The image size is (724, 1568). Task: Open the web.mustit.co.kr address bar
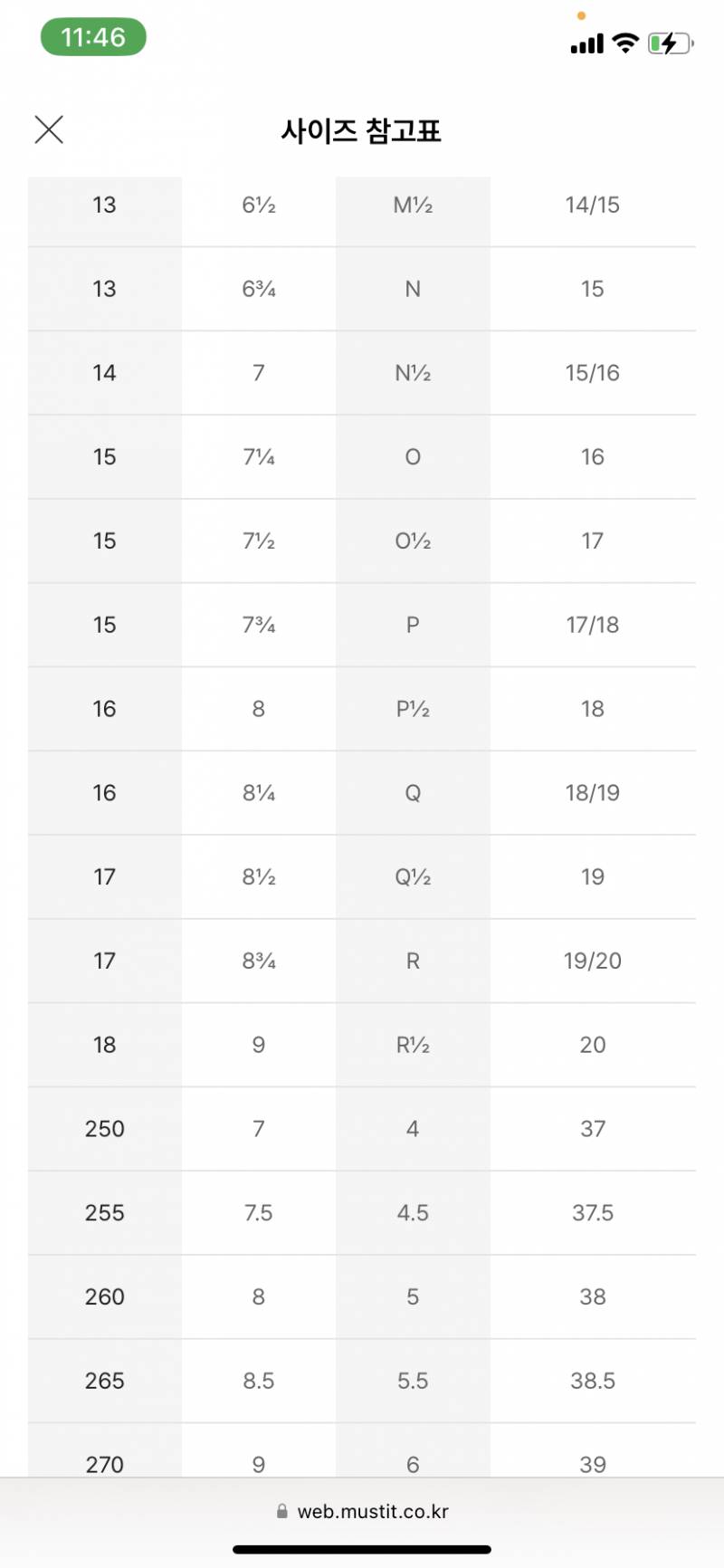tap(372, 1511)
